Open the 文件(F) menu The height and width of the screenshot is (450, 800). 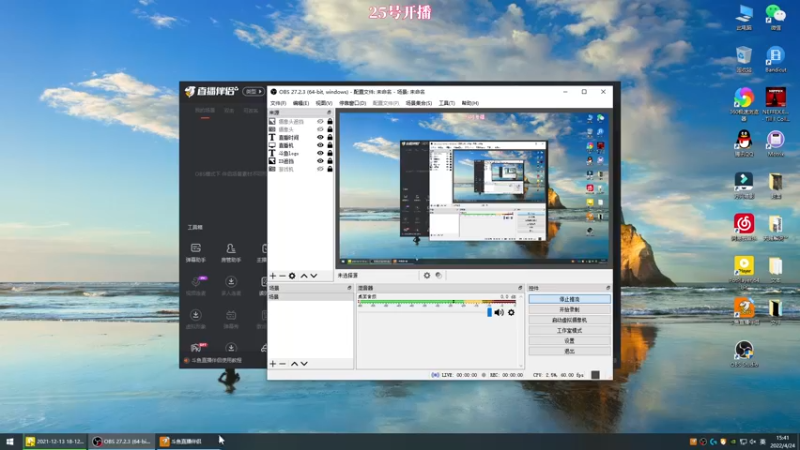(x=278, y=103)
